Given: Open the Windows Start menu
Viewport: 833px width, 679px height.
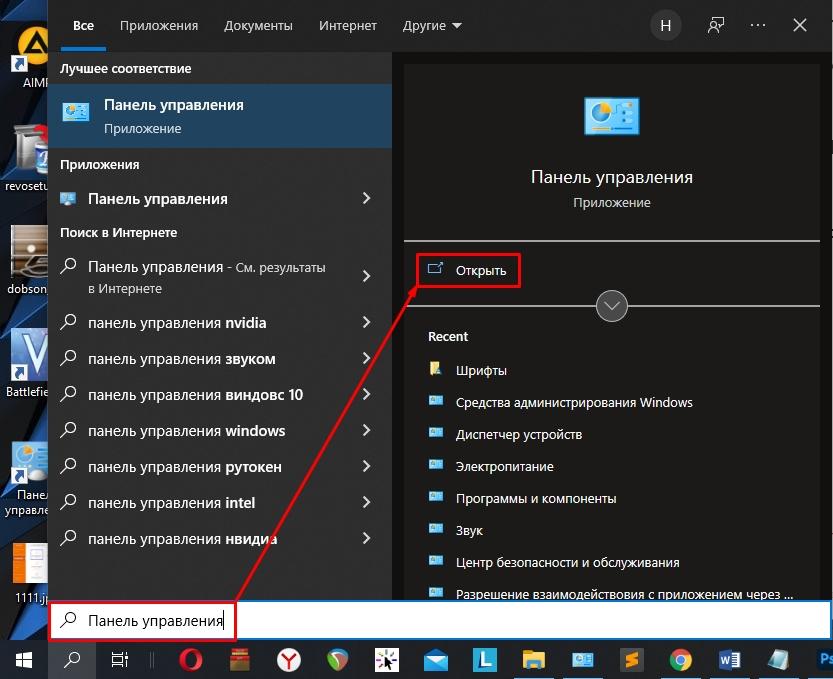Looking at the screenshot, I should coord(24,660).
